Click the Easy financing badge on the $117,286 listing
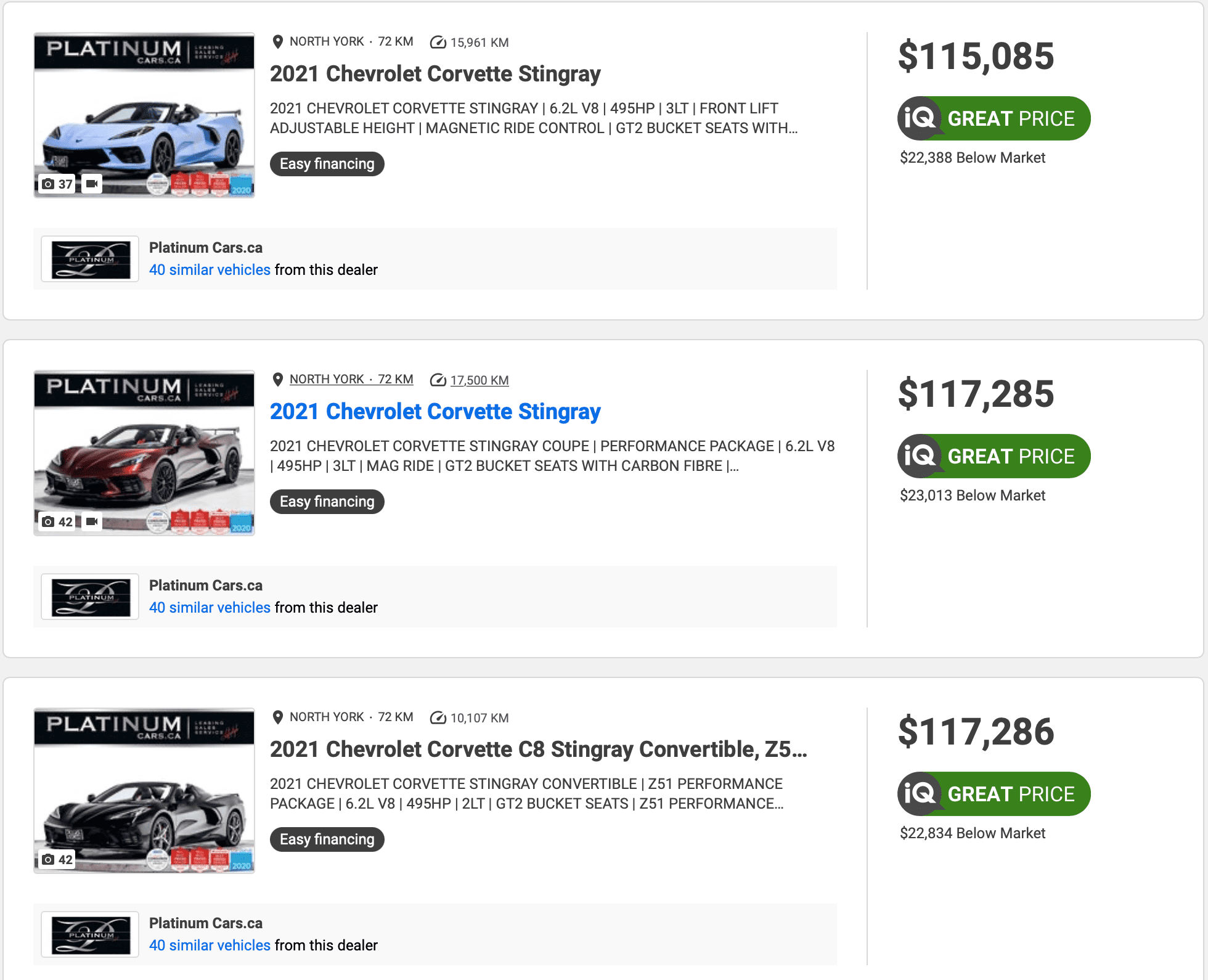This screenshot has width=1208, height=980. [327, 839]
